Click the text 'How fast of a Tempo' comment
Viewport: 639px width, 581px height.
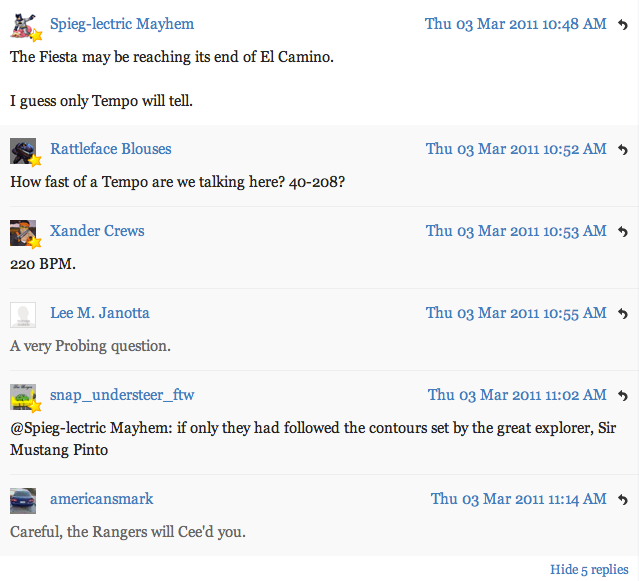pos(178,182)
